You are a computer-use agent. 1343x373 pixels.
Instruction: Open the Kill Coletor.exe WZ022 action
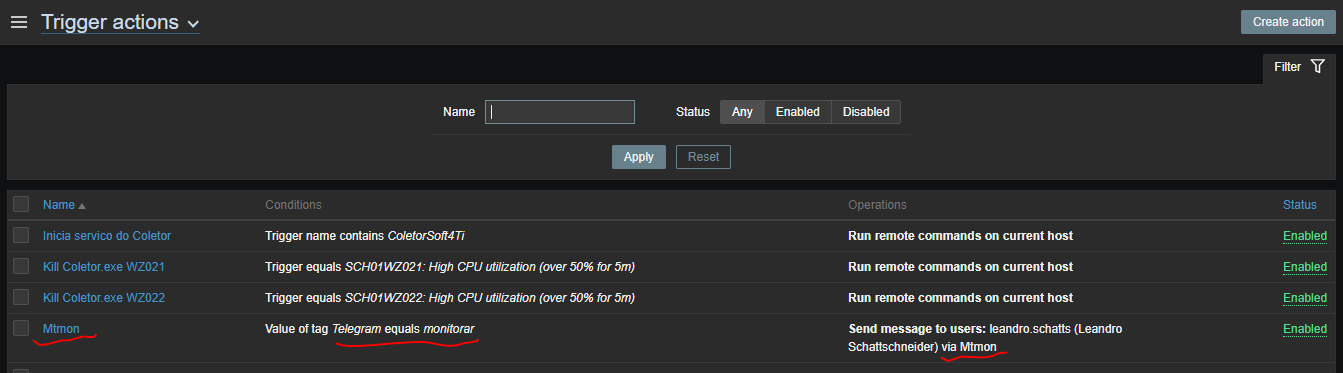pos(104,298)
